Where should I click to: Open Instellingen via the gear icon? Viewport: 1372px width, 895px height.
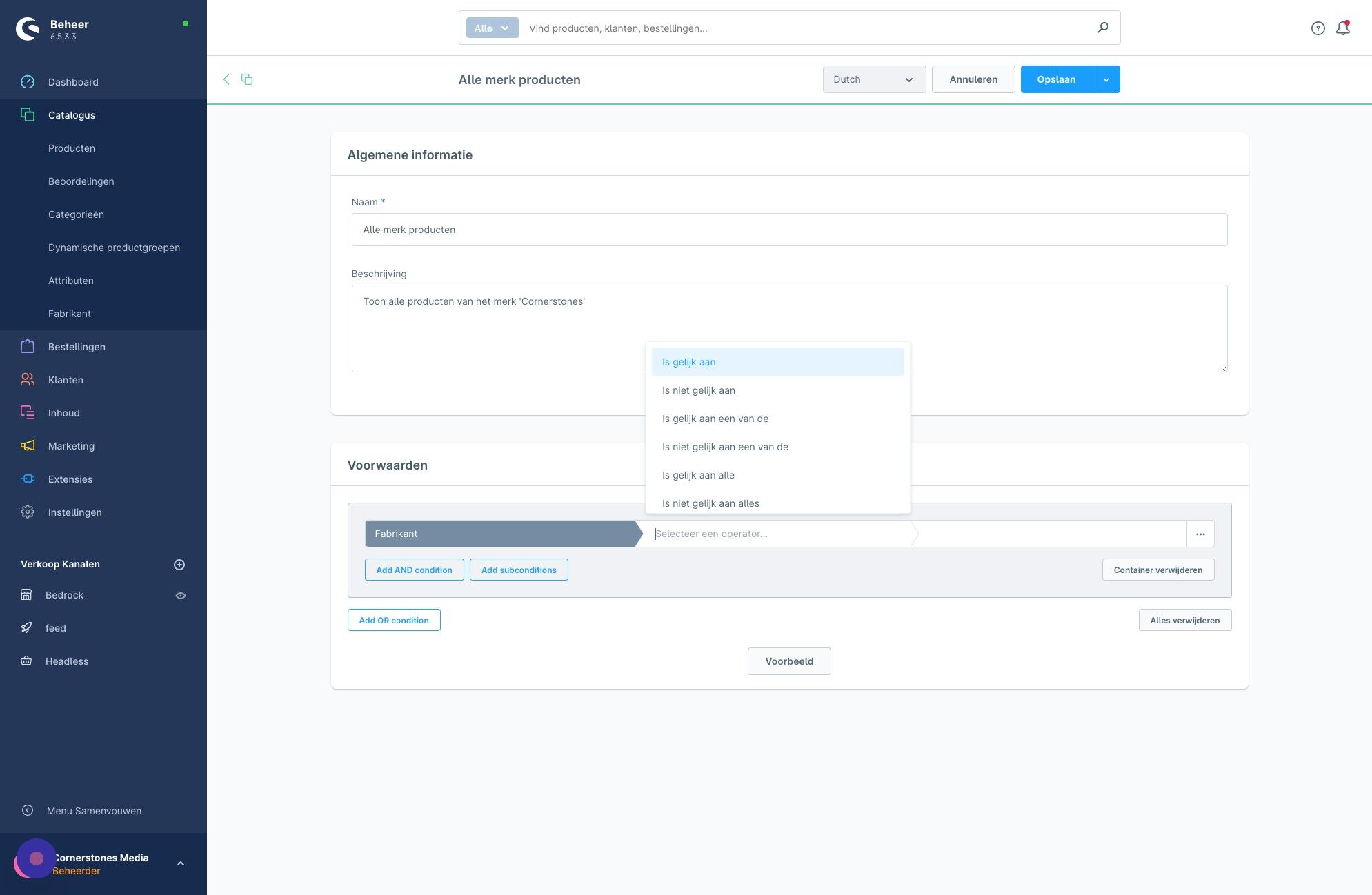click(x=28, y=512)
